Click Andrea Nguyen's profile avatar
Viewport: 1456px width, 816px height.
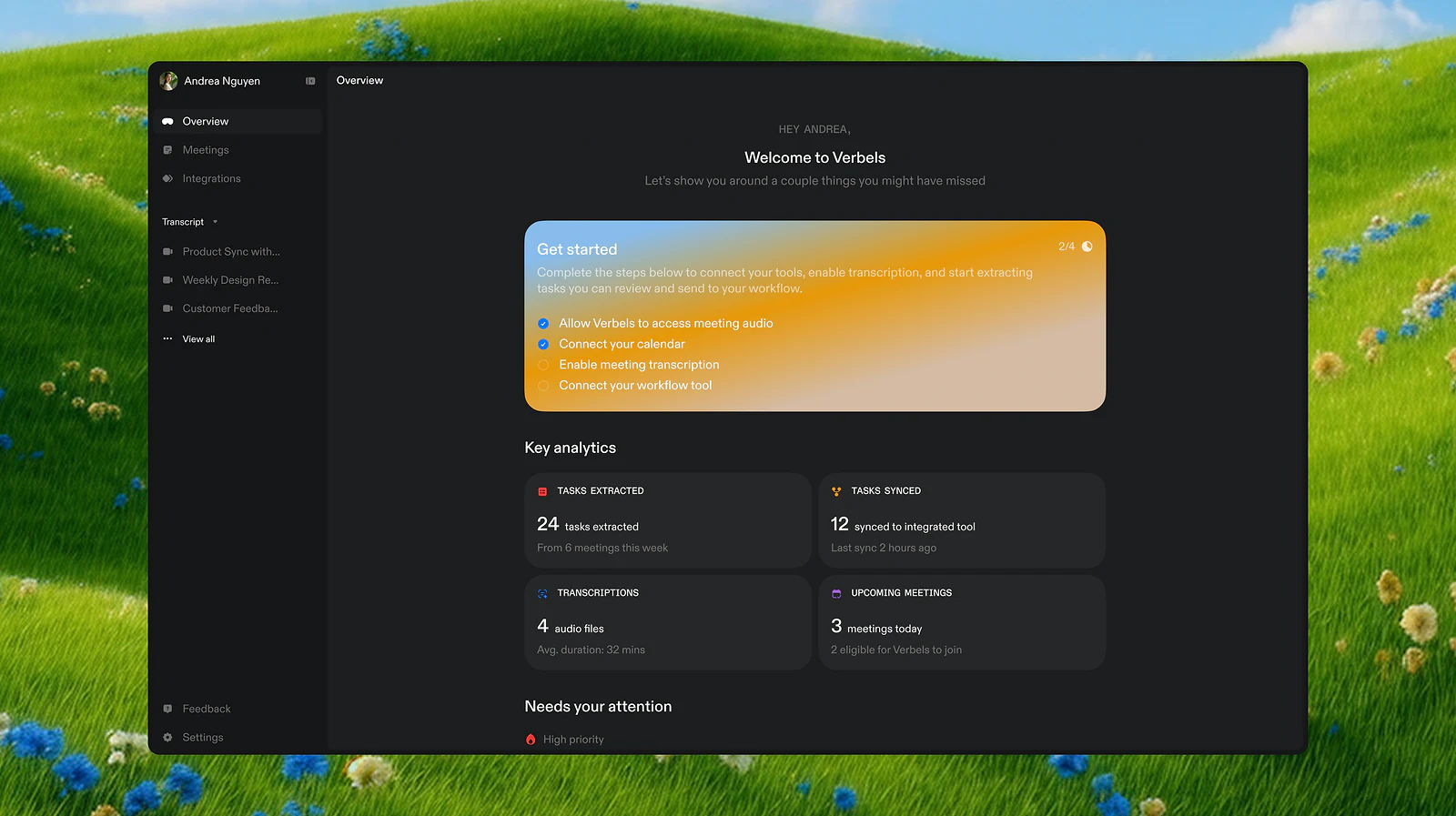click(x=168, y=81)
